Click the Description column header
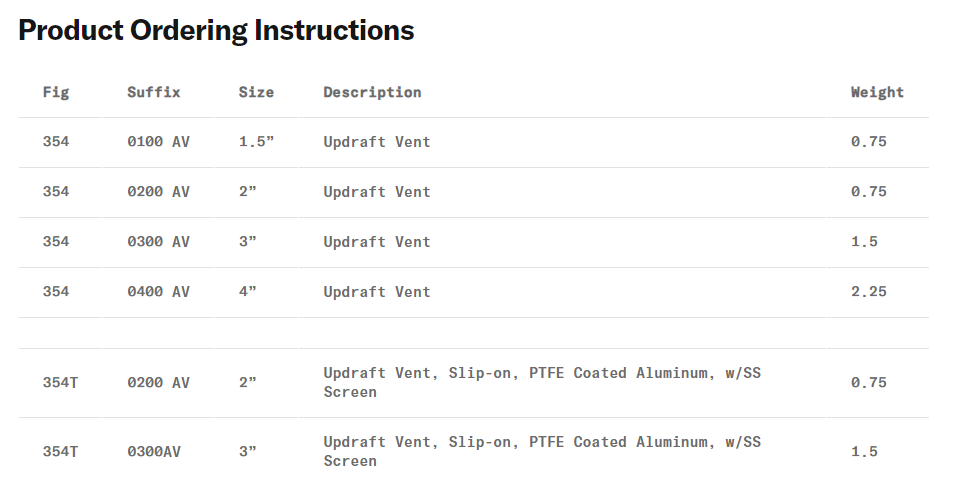Image resolution: width=960 pixels, height=479 pixels. (372, 92)
